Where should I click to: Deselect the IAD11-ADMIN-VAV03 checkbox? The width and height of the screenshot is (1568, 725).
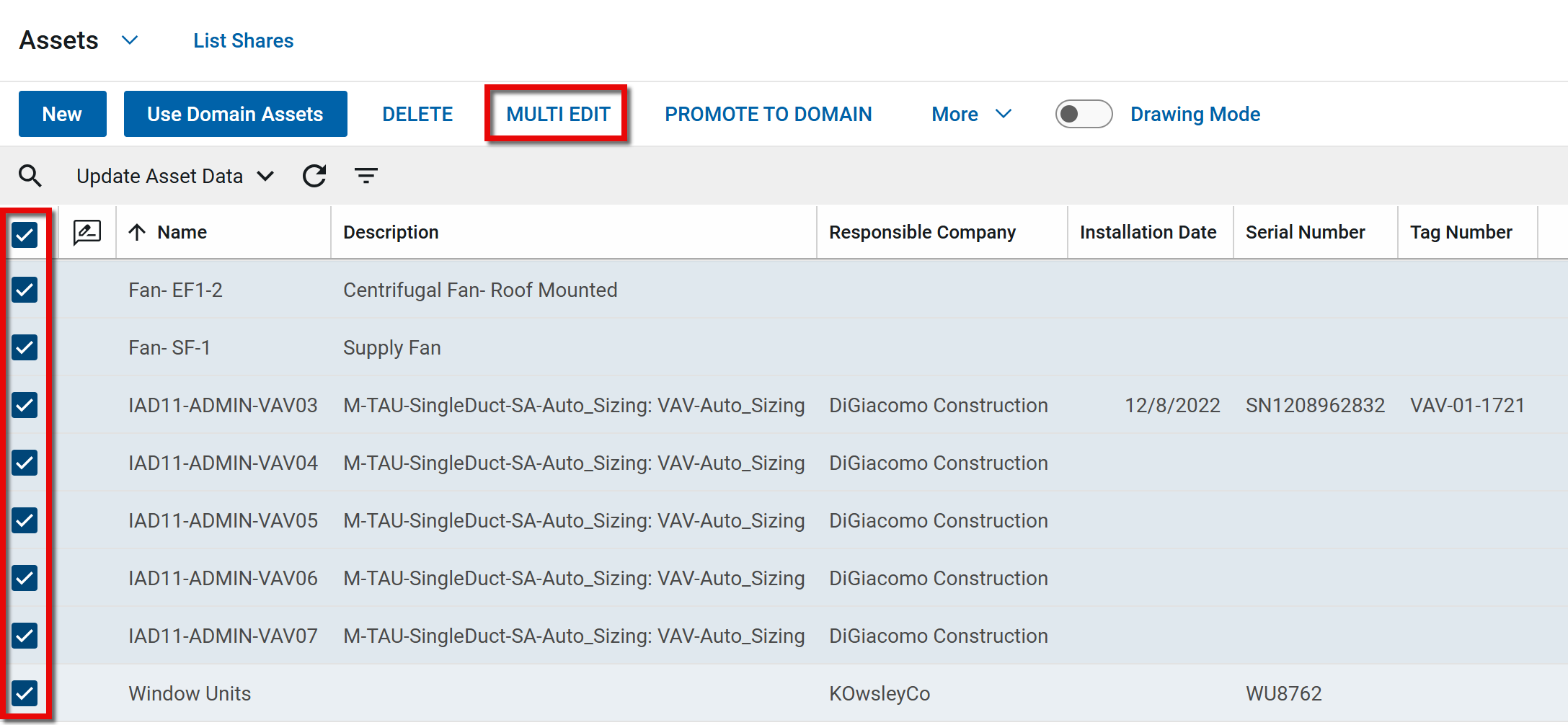coord(25,405)
